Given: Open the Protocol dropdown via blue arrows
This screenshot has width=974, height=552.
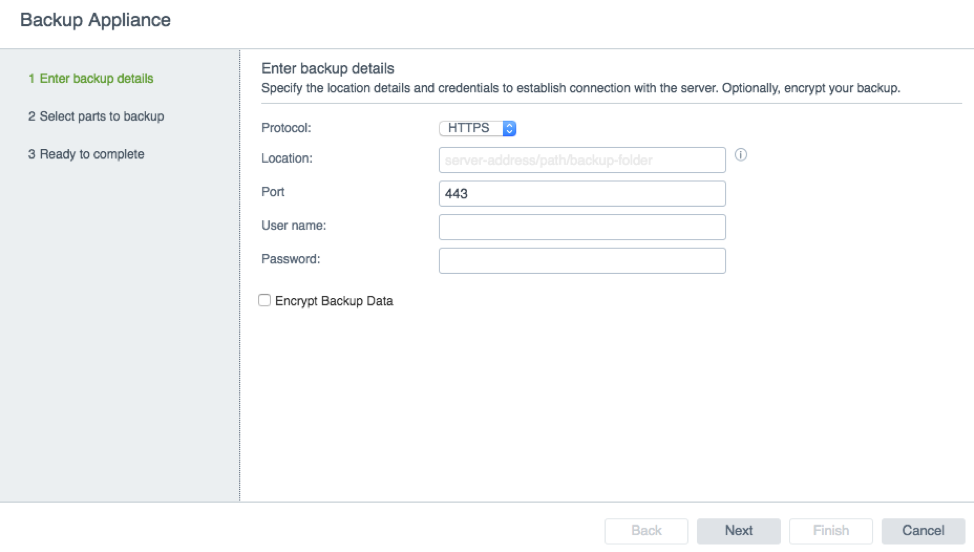Looking at the screenshot, I should click(x=509, y=129).
